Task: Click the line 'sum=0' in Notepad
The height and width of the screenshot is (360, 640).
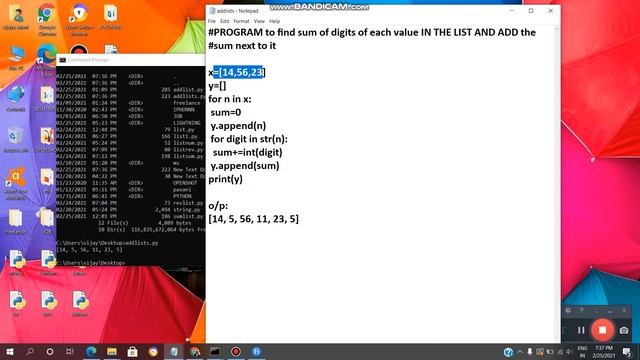Action: [226, 112]
